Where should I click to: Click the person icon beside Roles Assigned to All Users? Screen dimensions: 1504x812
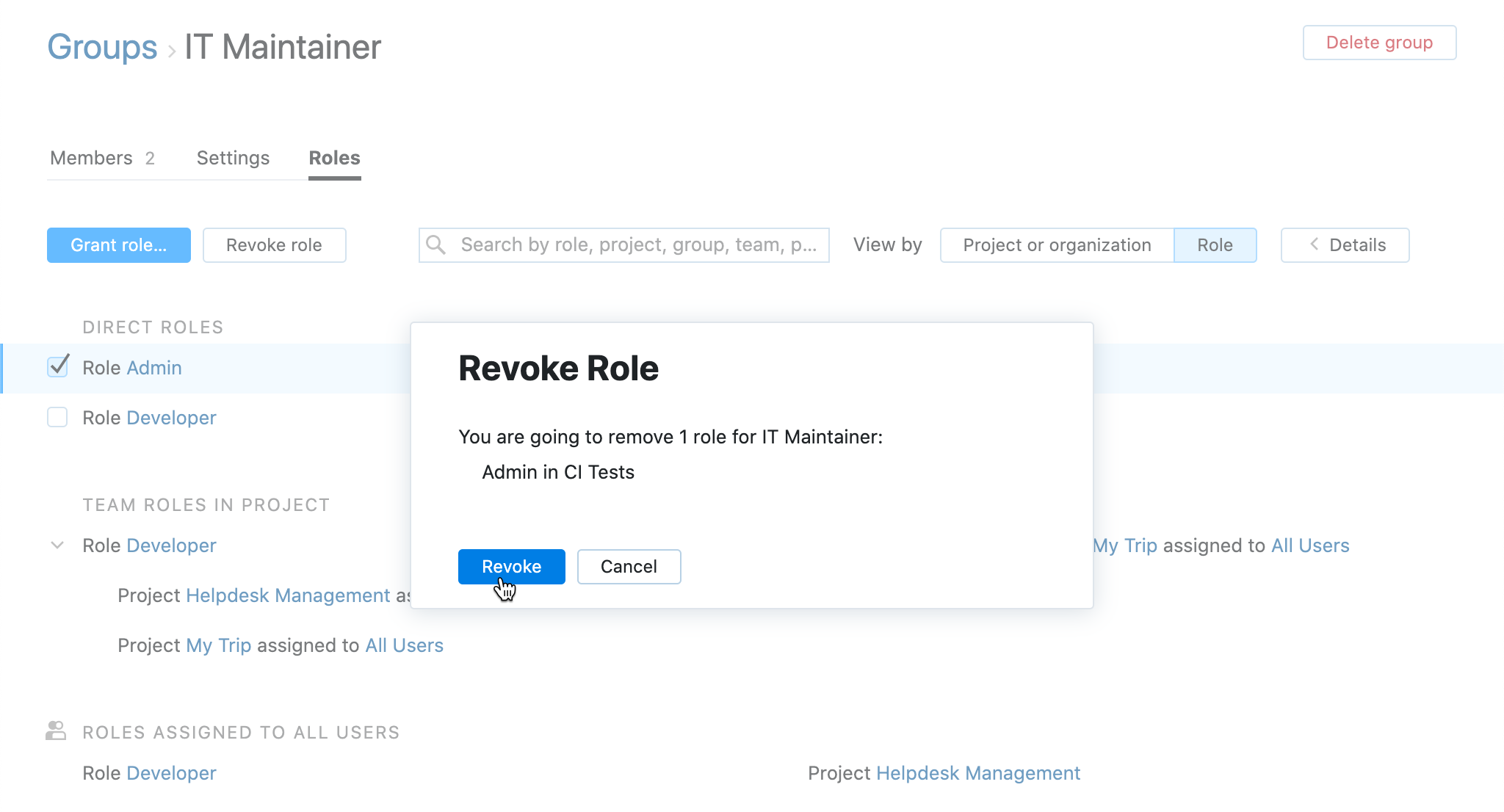pos(57,730)
